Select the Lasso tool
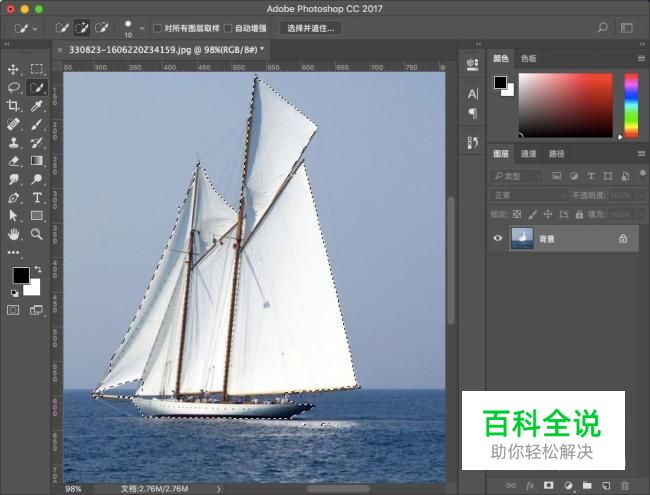Viewport: 650px width, 495px height. 13,87
